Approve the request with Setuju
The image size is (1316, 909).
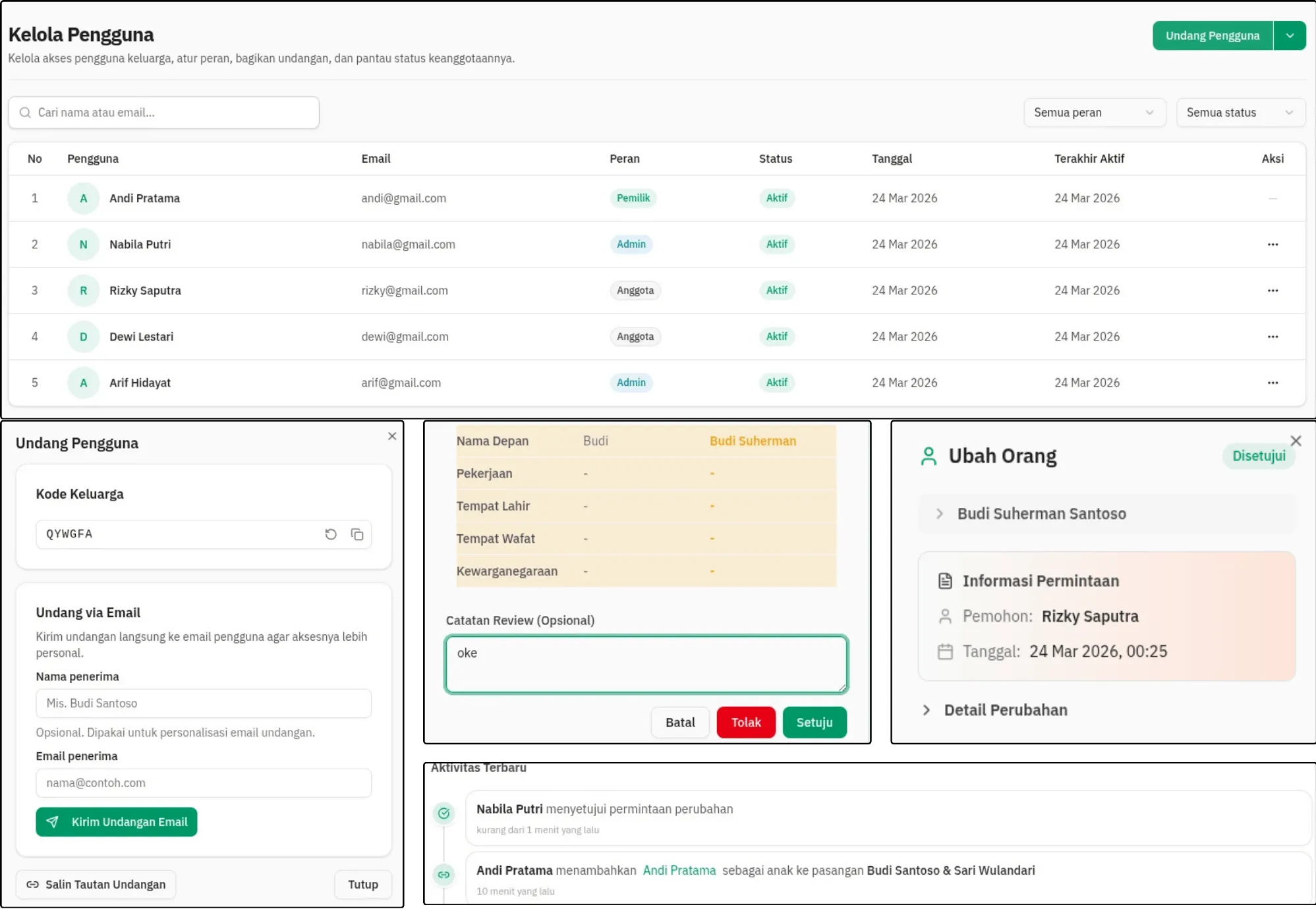click(x=815, y=722)
